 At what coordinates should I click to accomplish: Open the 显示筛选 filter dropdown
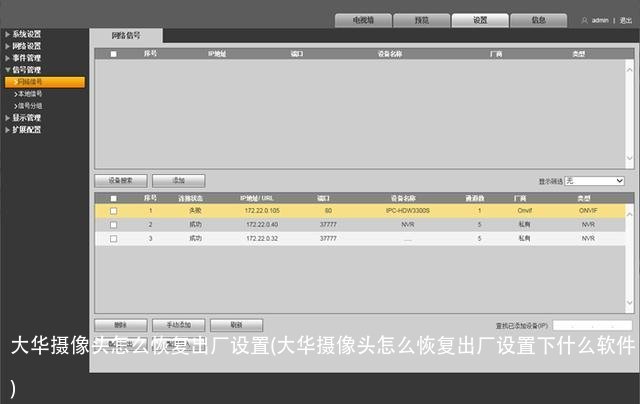[594, 181]
